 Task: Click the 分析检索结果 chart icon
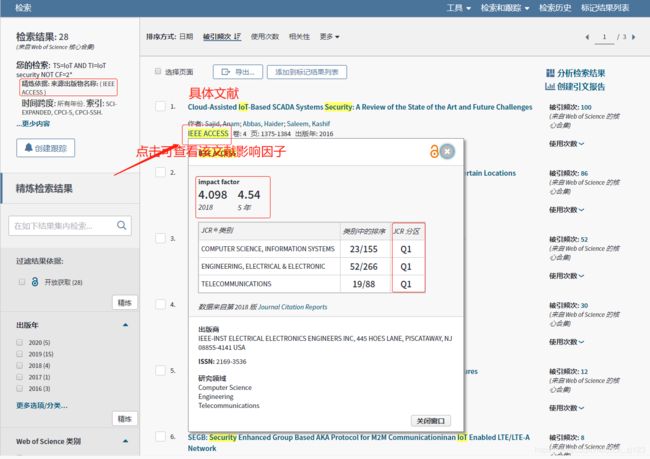tap(550, 73)
